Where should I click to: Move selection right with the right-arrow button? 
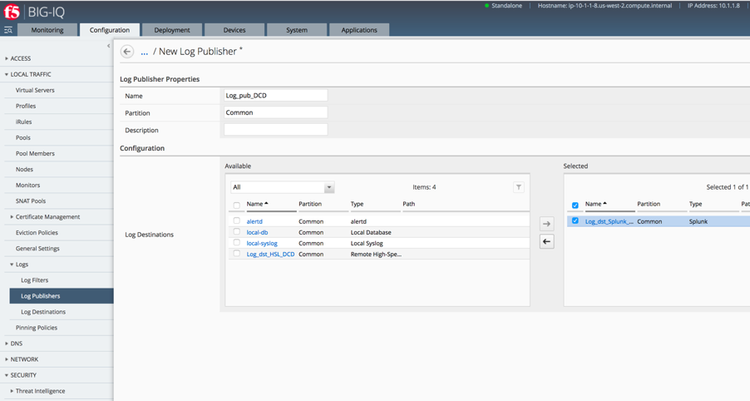coord(546,223)
